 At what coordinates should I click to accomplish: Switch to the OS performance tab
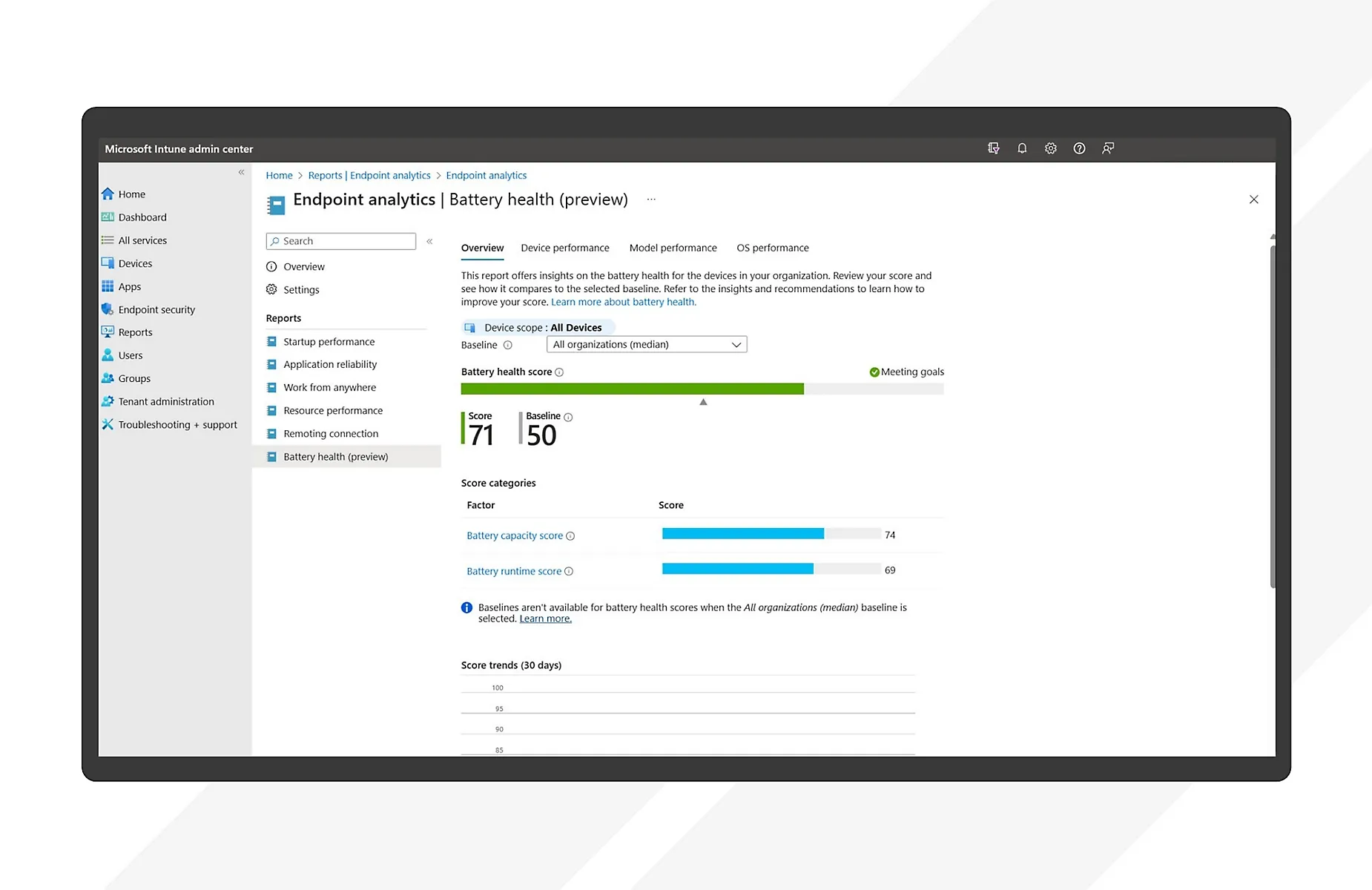pos(773,248)
